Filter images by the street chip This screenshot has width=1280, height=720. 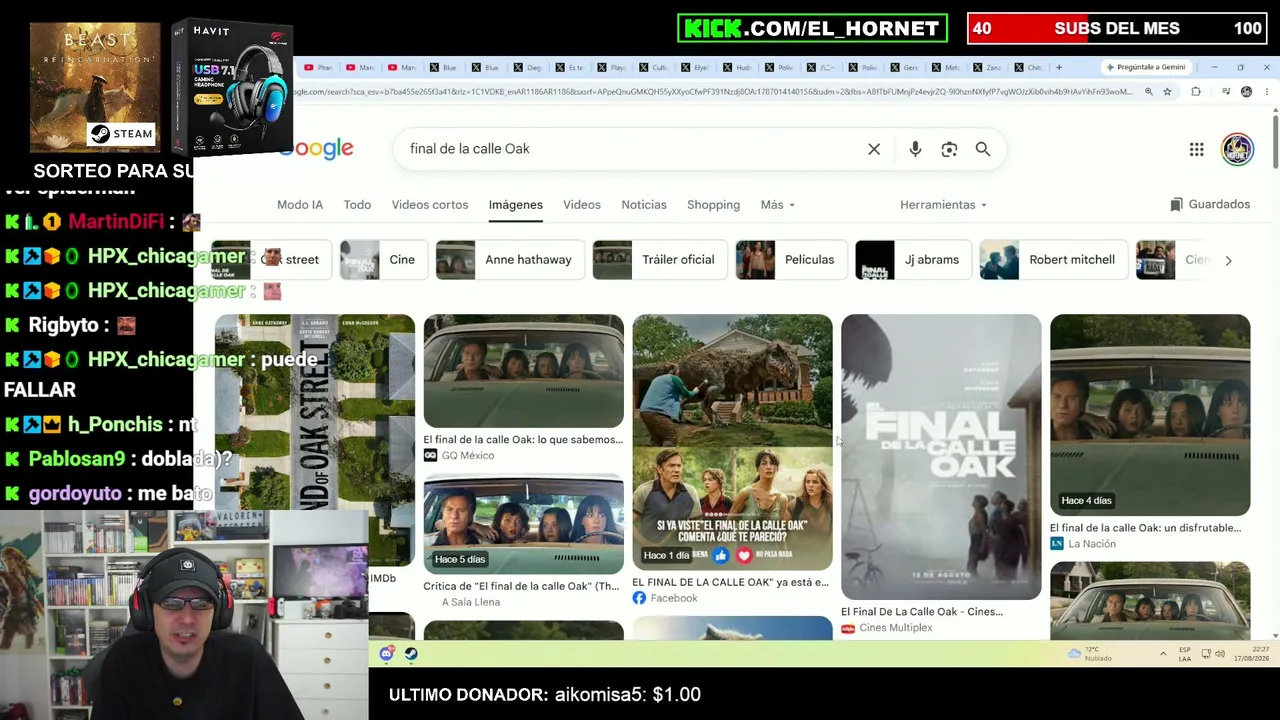(271, 260)
